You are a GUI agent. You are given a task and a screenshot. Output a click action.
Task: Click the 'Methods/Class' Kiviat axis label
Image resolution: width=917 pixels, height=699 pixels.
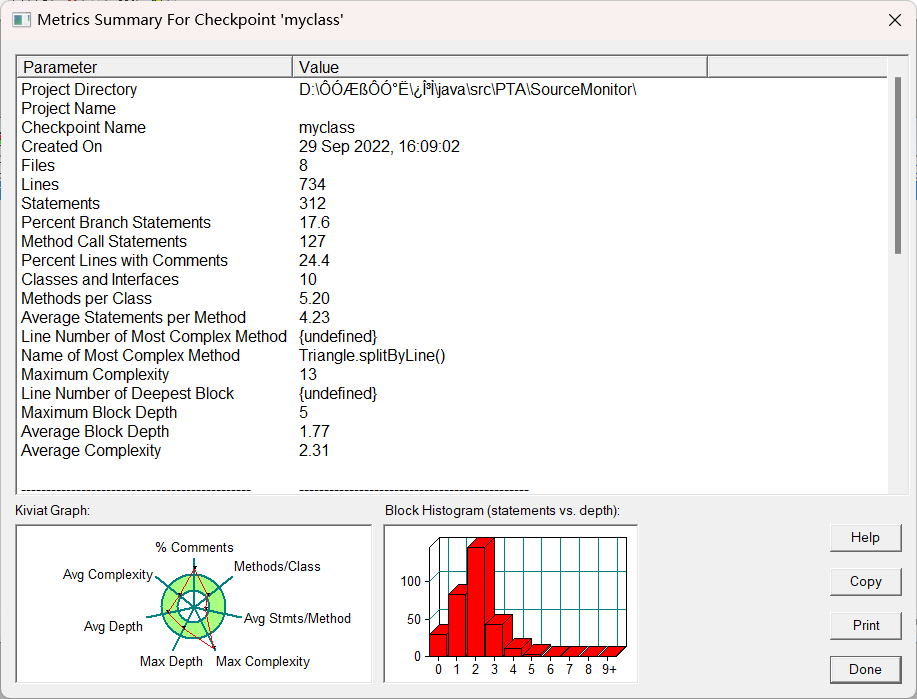[277, 566]
